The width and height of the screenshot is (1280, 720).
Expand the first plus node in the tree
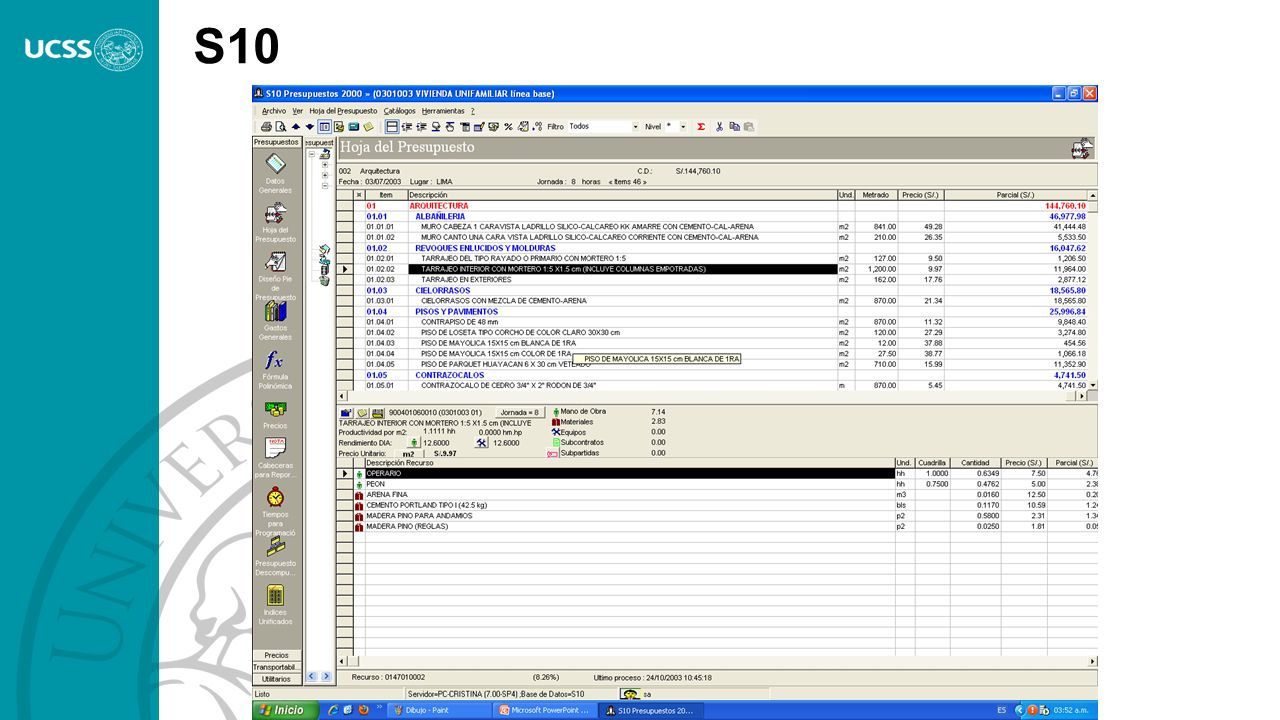[x=325, y=165]
